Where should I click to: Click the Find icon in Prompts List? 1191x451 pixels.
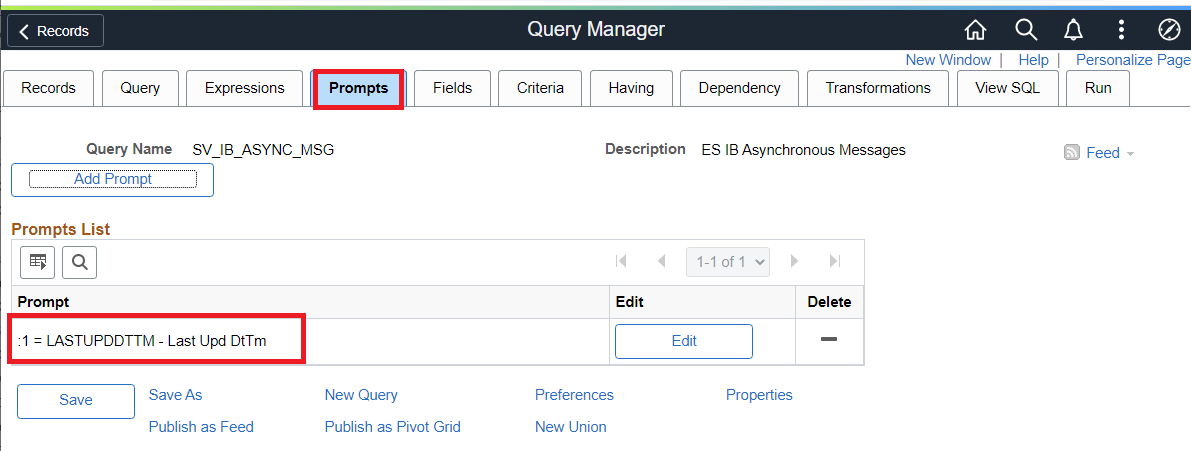(80, 262)
